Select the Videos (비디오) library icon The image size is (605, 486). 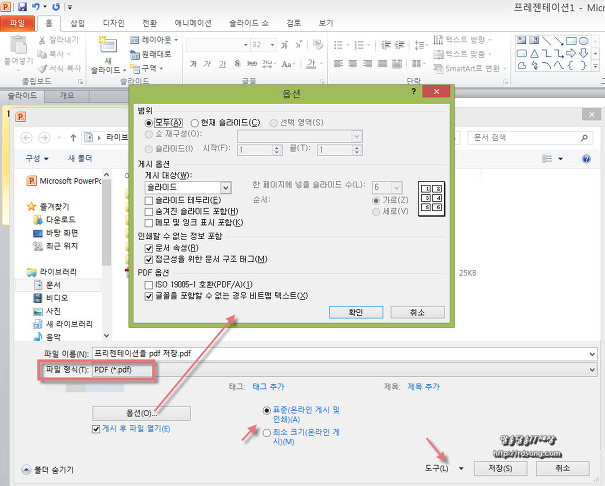35,298
